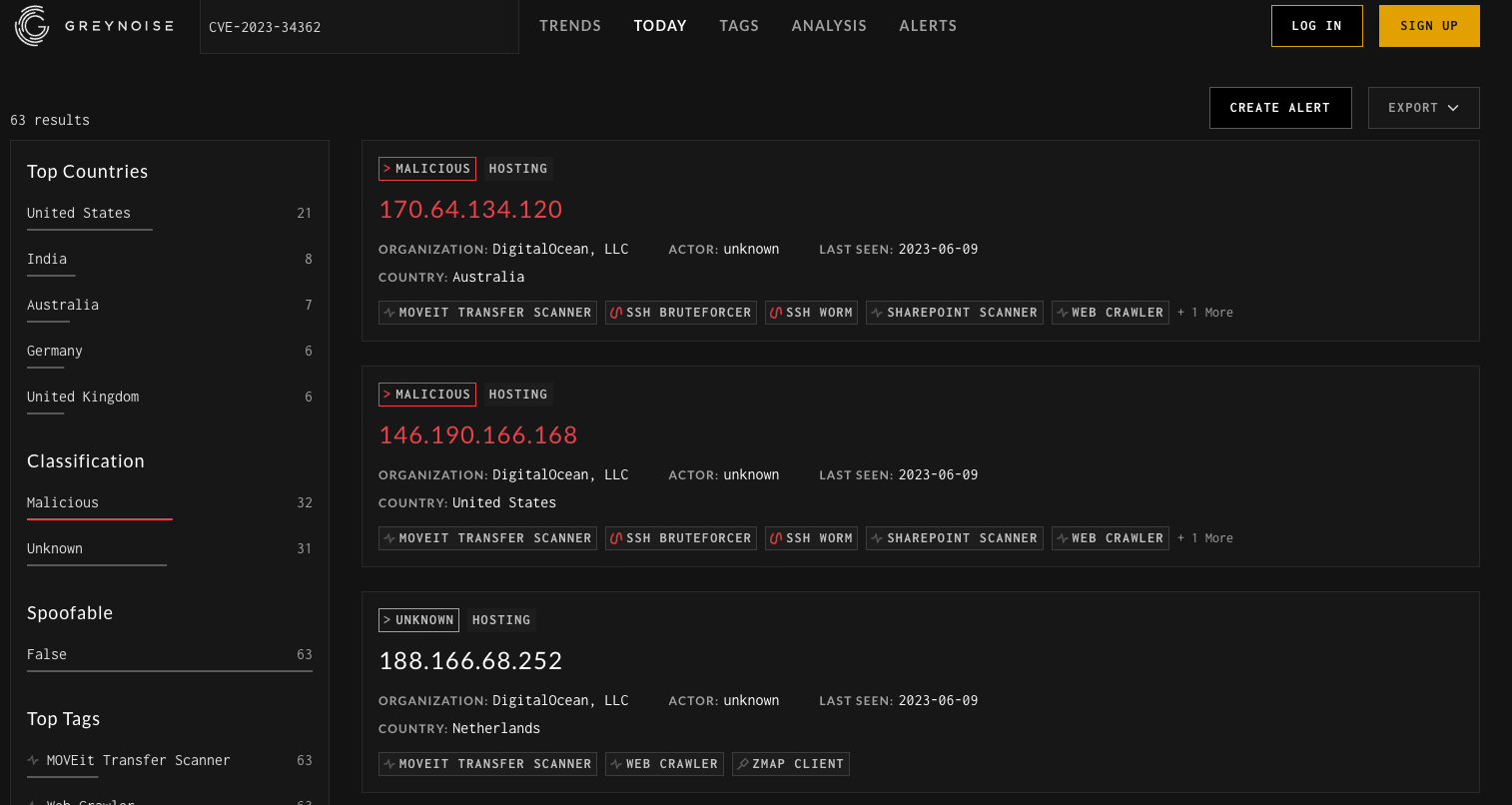The width and height of the screenshot is (1512, 805).
Task: Open the Trends tab
Action: 570,26
